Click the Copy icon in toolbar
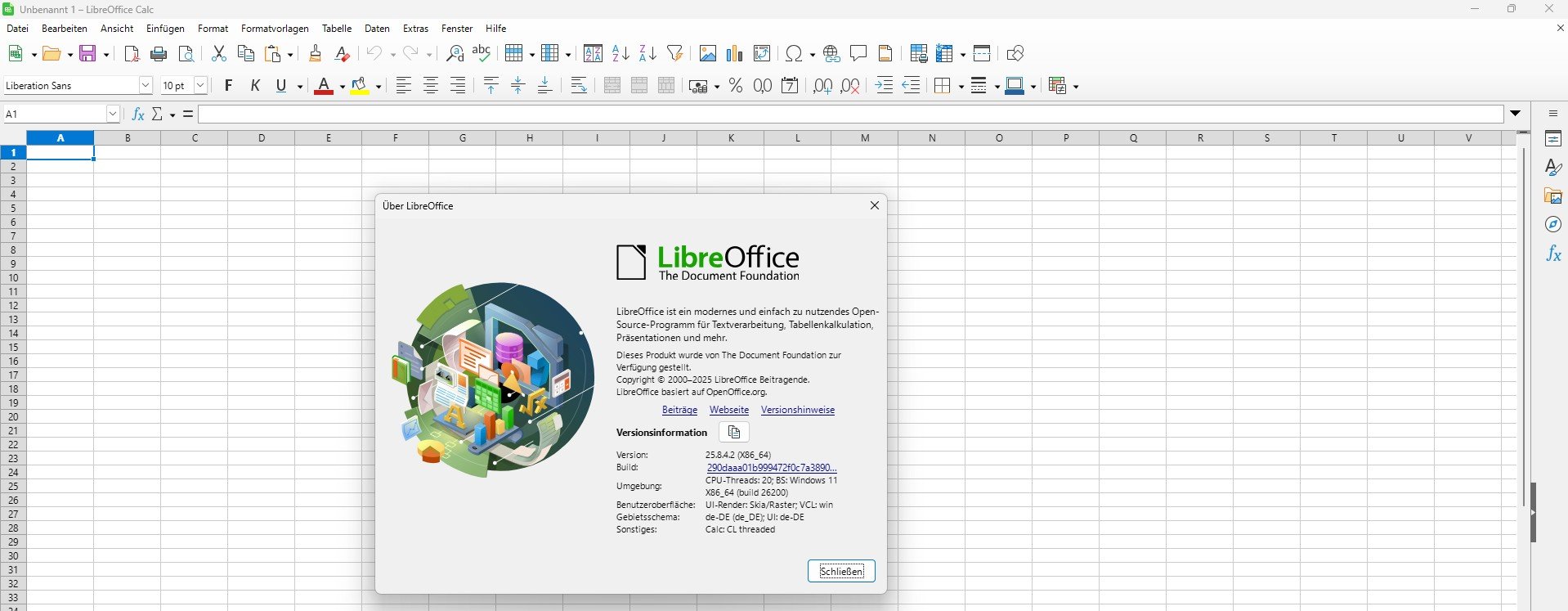The image size is (1568, 611). [x=245, y=54]
